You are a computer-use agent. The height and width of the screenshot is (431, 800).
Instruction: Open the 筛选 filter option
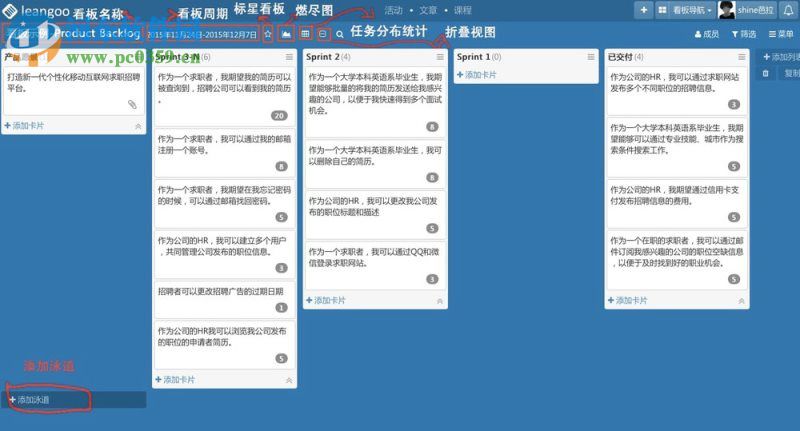[744, 34]
